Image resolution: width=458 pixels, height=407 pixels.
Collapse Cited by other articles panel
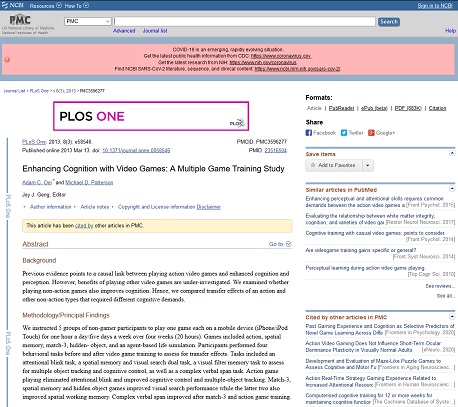click(x=452, y=316)
